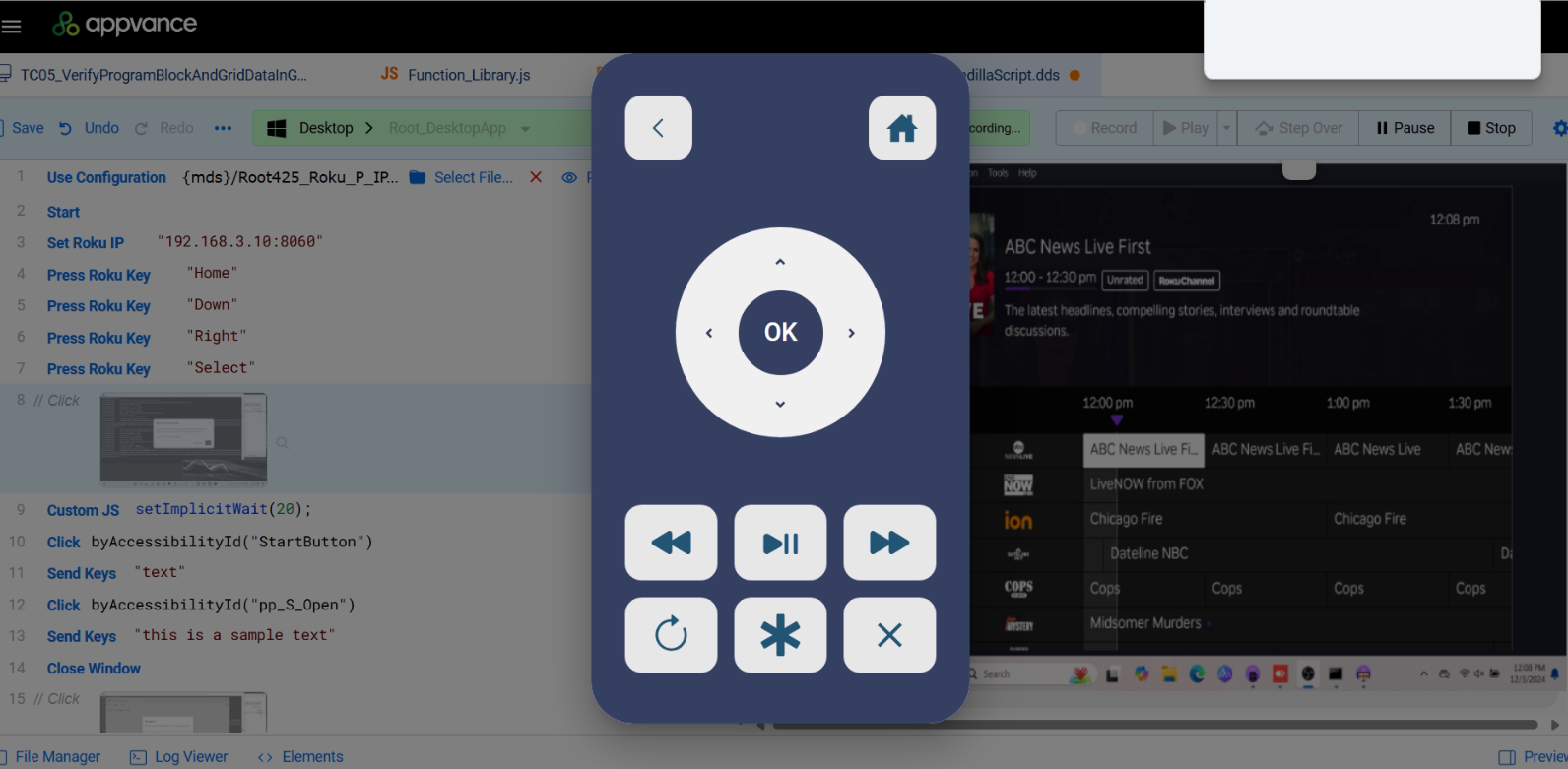Click the horizontal scrollbar under the preview
1568x769 pixels.
pos(1154,725)
